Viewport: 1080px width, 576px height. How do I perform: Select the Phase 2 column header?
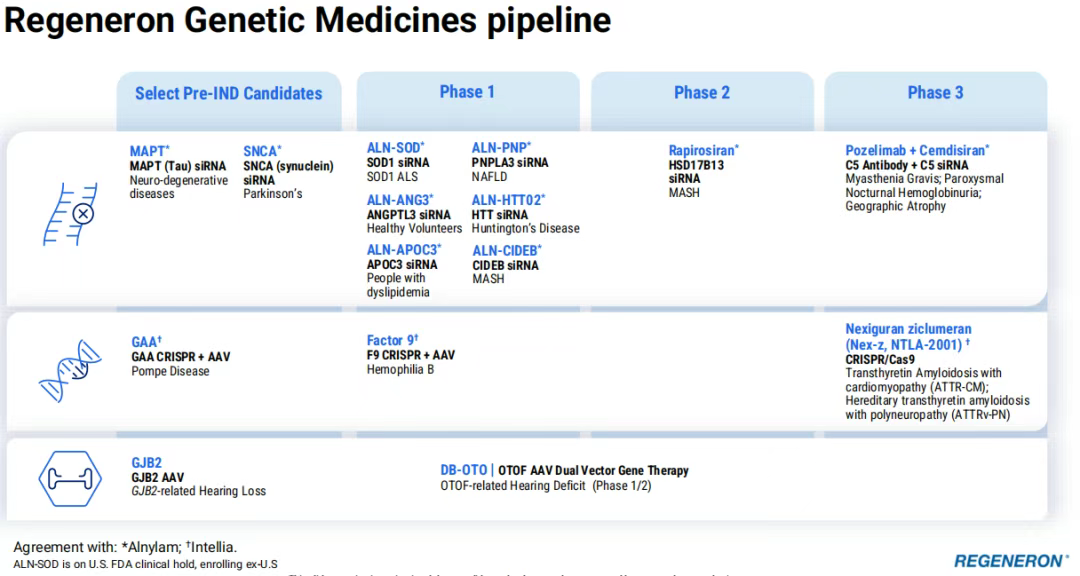pyautogui.click(x=701, y=93)
